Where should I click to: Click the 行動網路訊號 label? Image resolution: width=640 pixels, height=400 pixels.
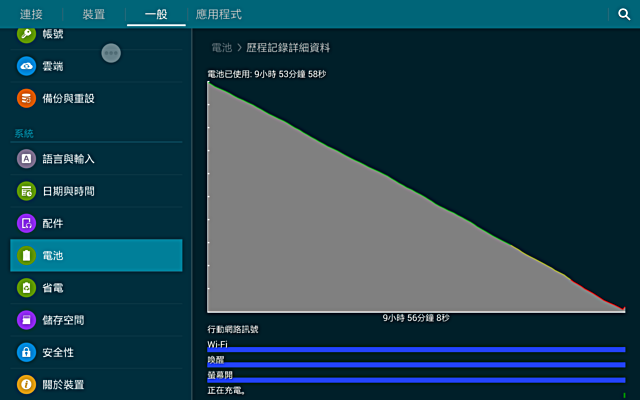tap(233, 329)
